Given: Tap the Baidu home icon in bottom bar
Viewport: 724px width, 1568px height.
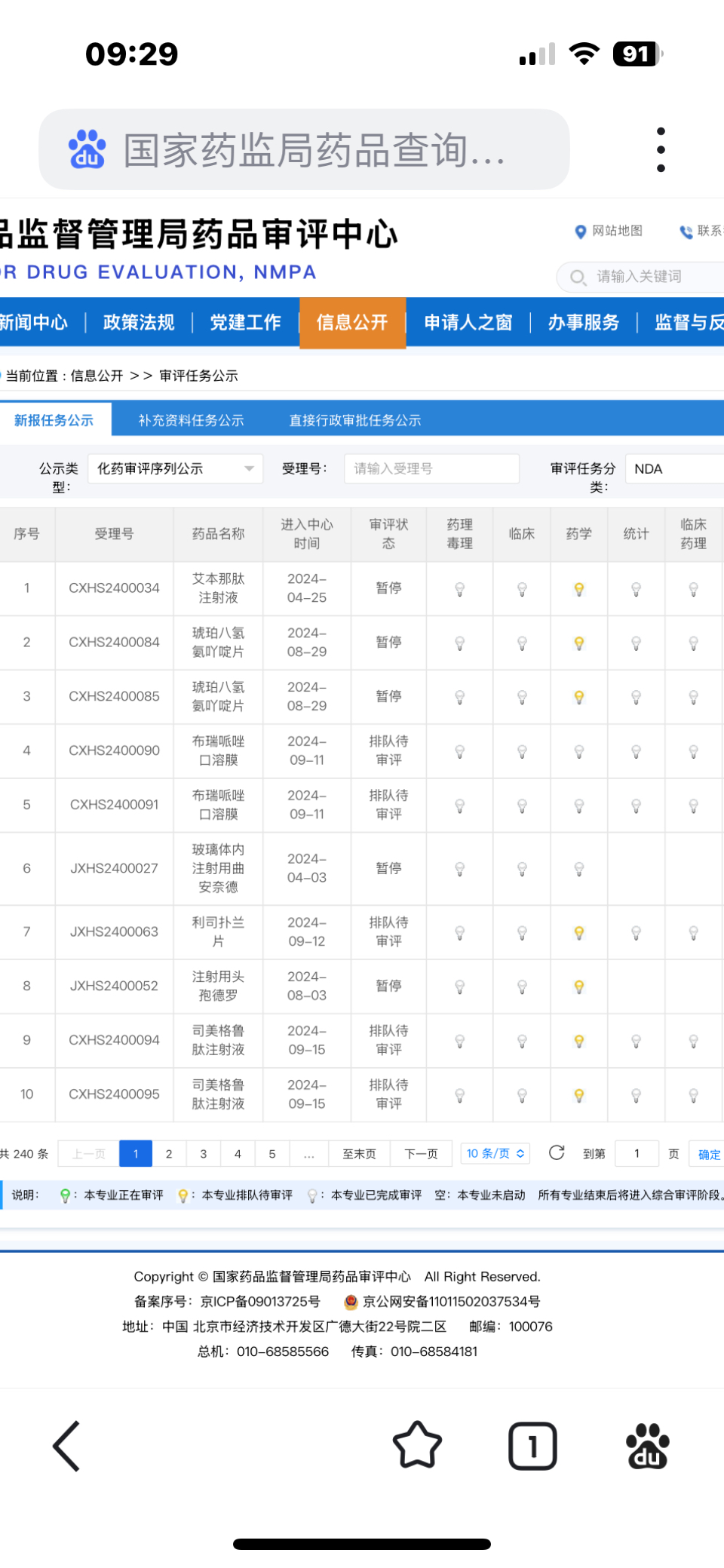Looking at the screenshot, I should (648, 1446).
